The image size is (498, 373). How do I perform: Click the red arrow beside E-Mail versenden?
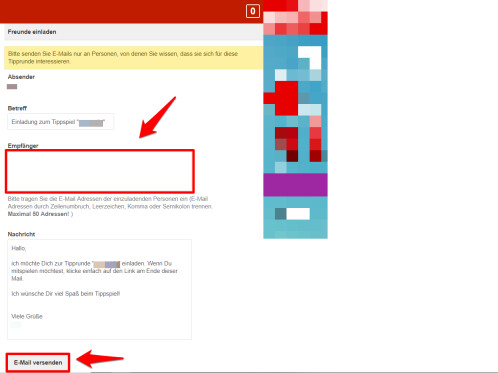(x=100, y=359)
